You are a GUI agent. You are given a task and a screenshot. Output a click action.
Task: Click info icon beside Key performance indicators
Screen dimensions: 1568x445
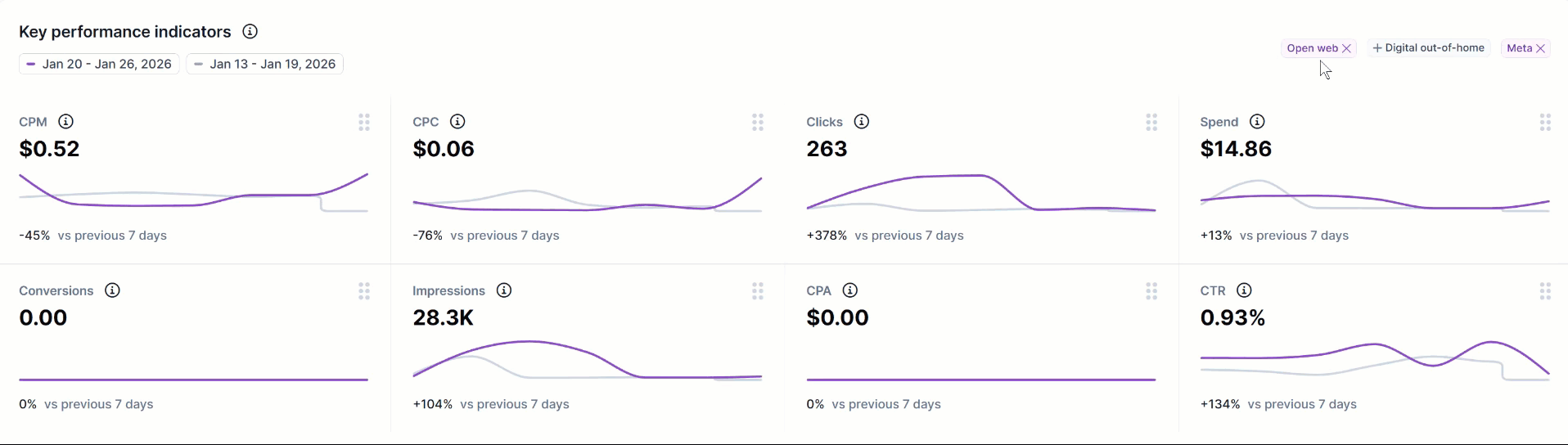[x=250, y=32]
